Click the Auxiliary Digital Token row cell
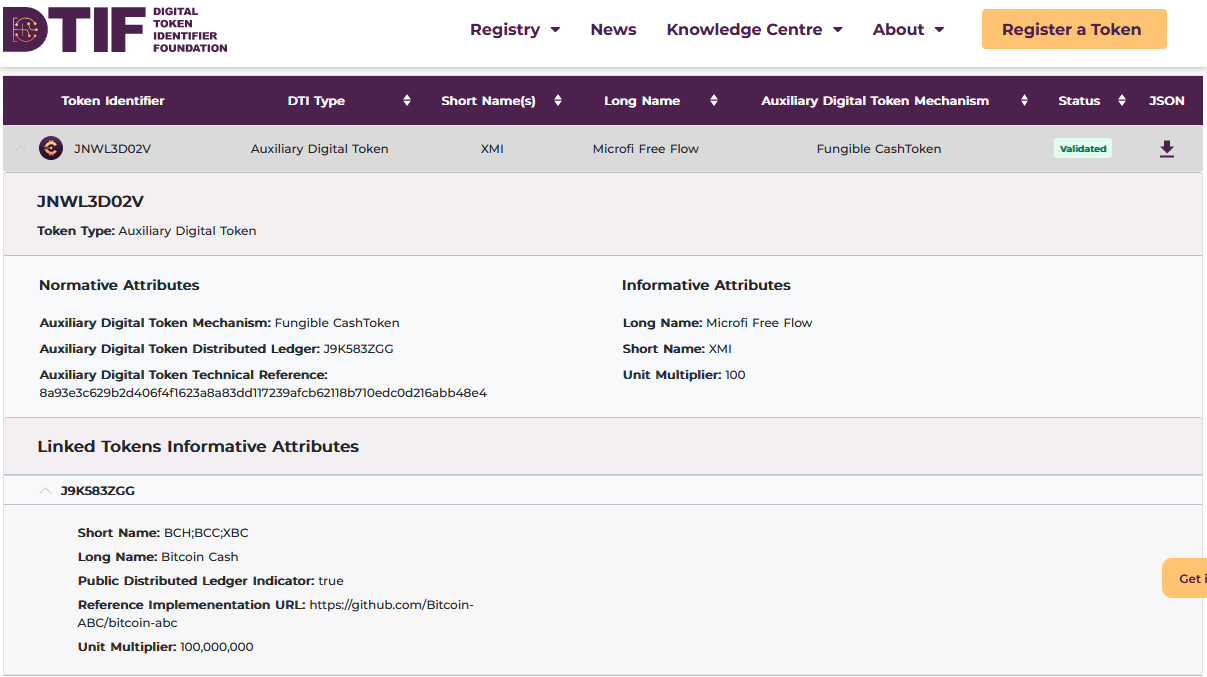 [320, 149]
